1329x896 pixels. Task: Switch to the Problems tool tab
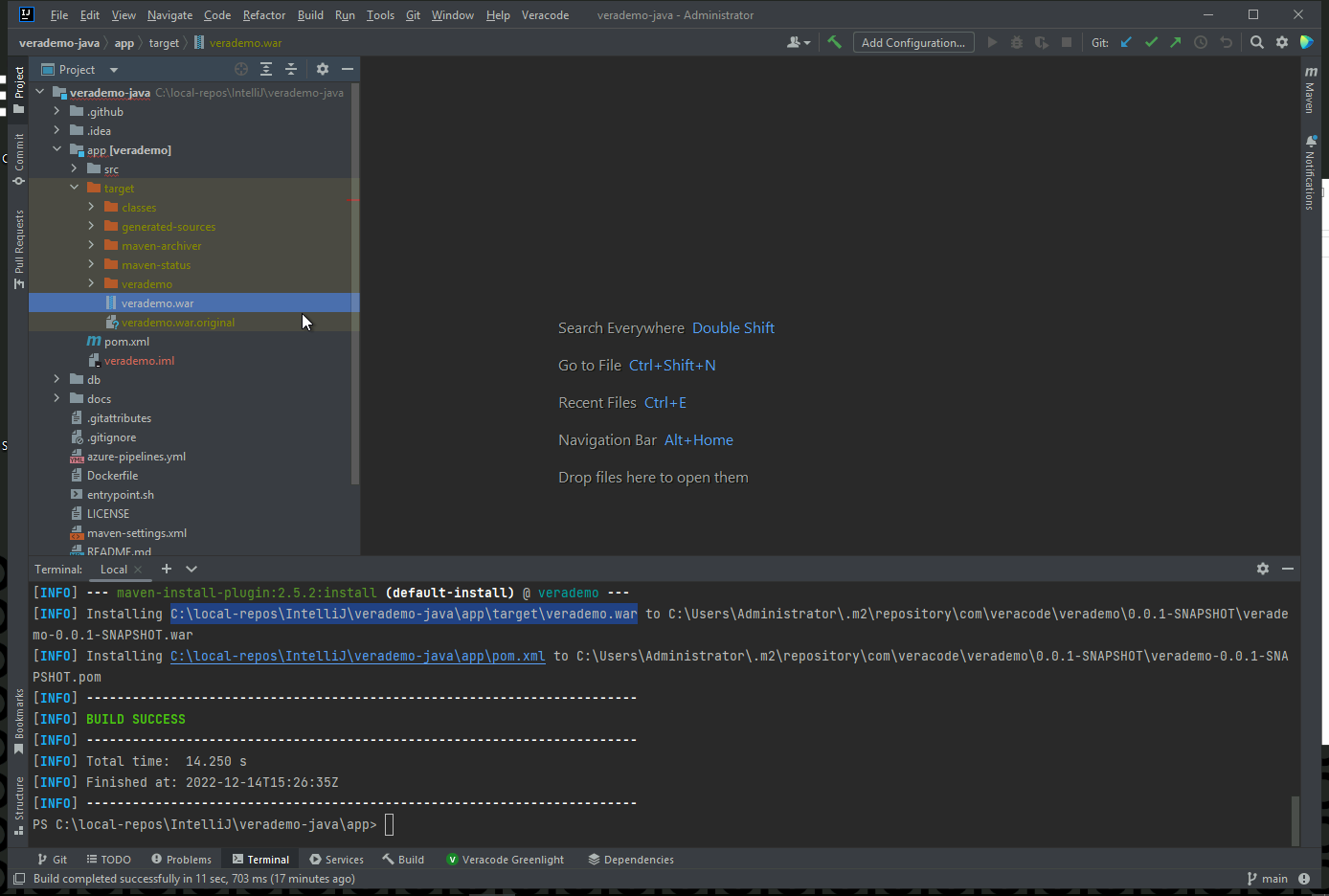(x=181, y=860)
